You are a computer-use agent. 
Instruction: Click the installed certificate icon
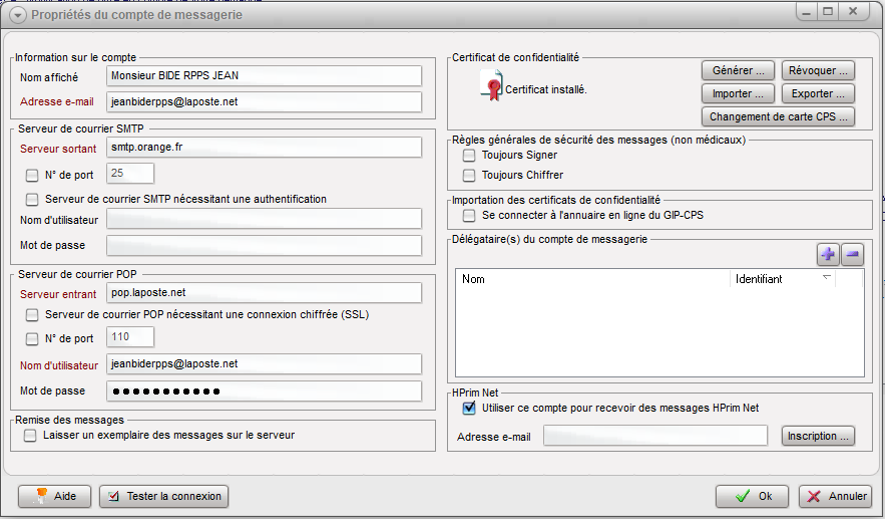coord(491,88)
